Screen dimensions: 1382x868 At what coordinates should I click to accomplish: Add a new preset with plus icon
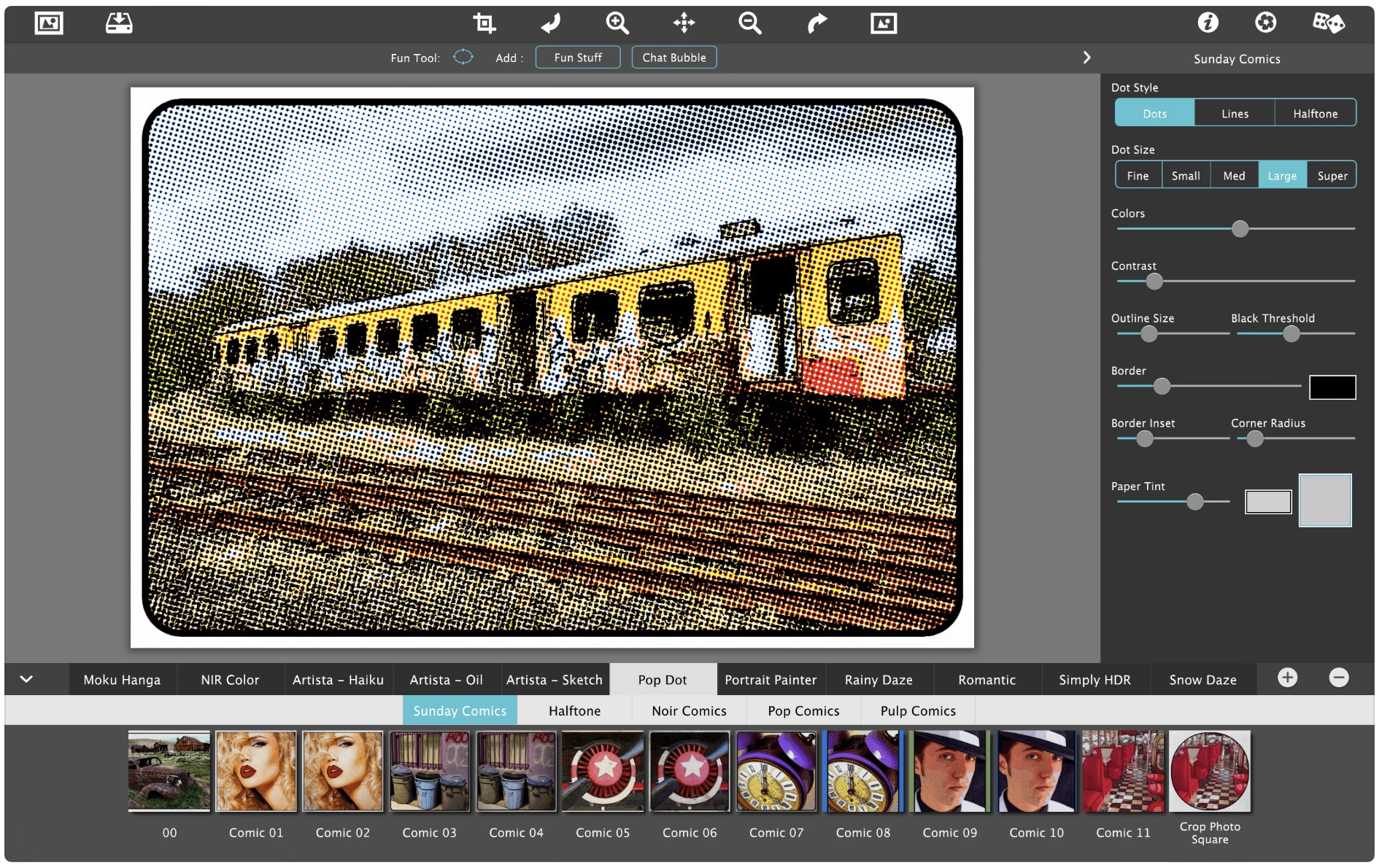(1287, 678)
